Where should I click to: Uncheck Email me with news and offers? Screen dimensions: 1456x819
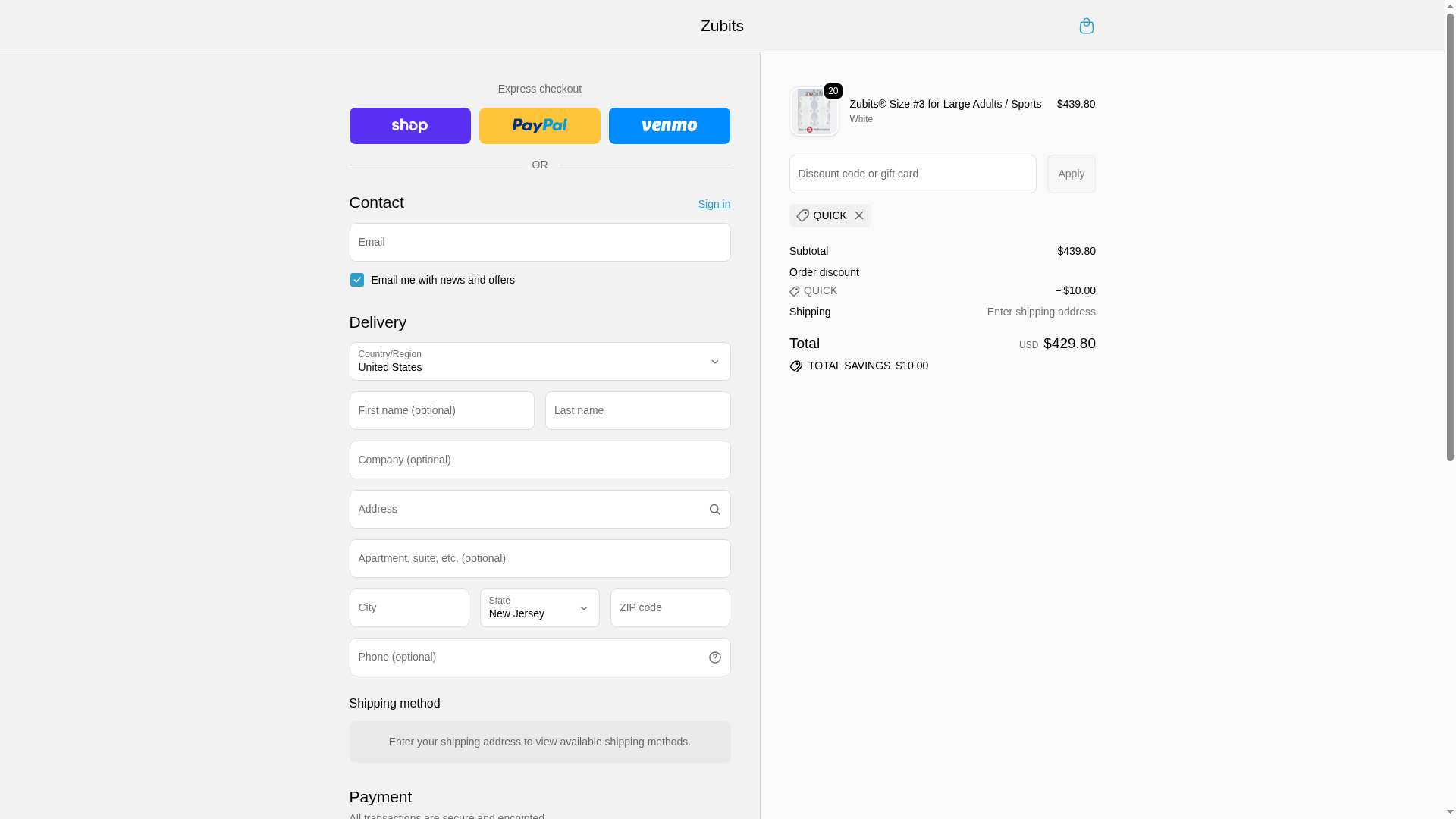[356, 280]
